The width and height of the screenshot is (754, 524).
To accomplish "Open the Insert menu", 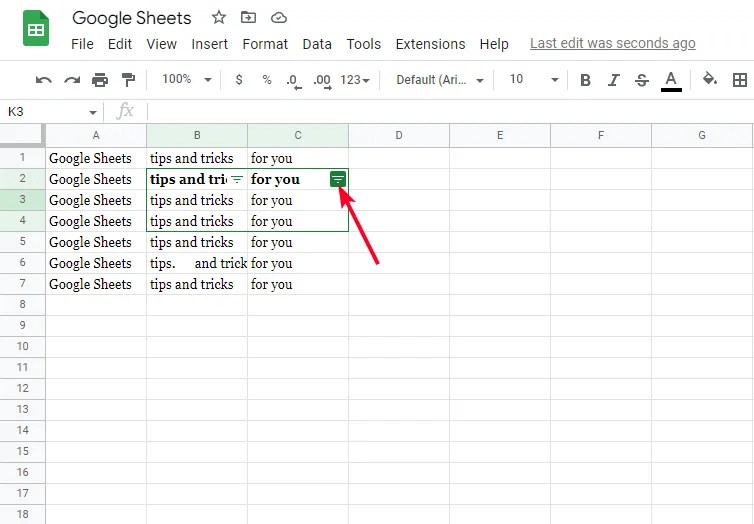I will tap(210, 44).
